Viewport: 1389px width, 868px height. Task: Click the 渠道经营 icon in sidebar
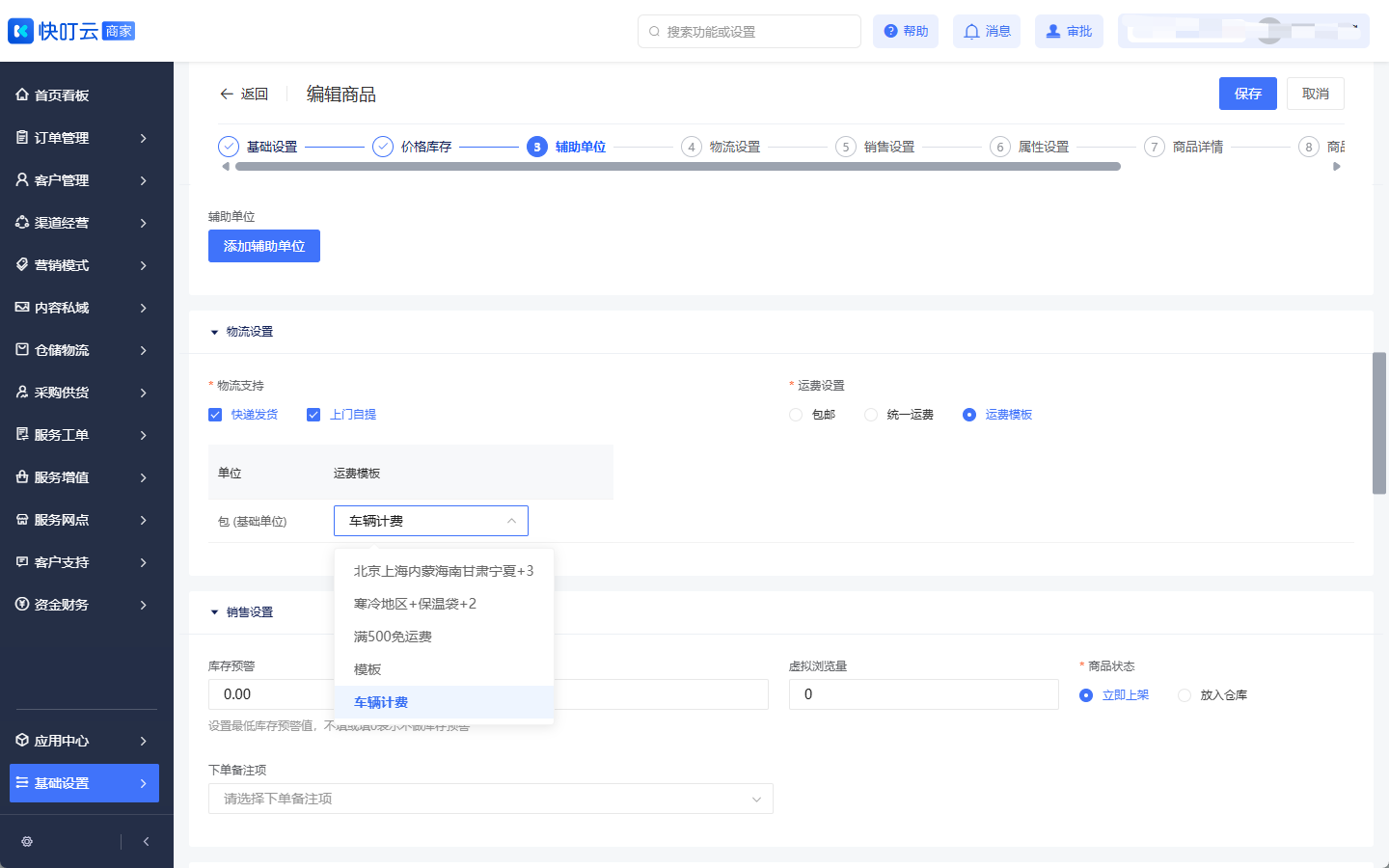pyautogui.click(x=22, y=222)
